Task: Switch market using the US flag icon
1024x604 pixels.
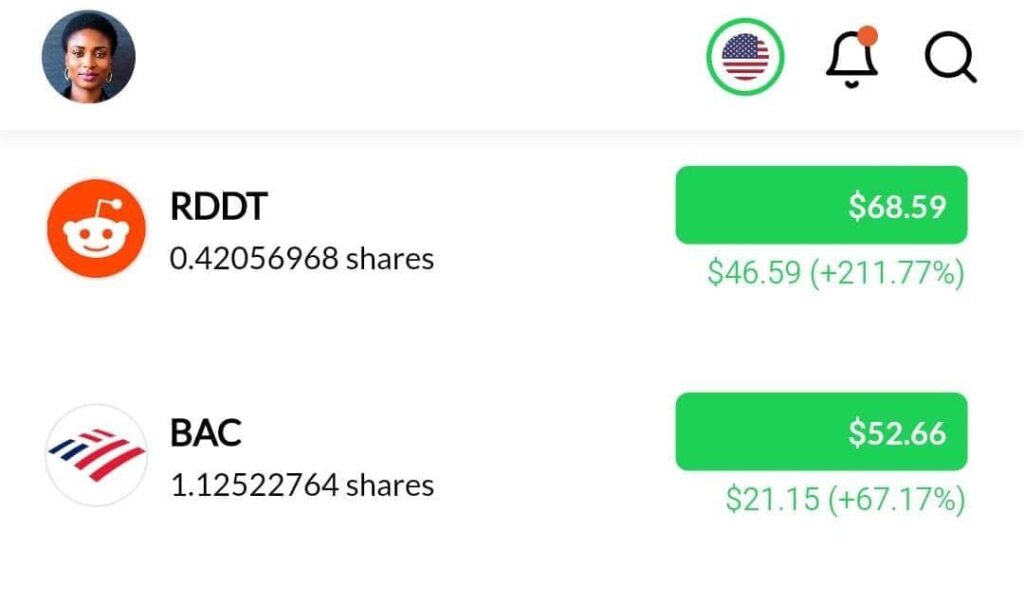Action: pyautogui.click(x=745, y=57)
